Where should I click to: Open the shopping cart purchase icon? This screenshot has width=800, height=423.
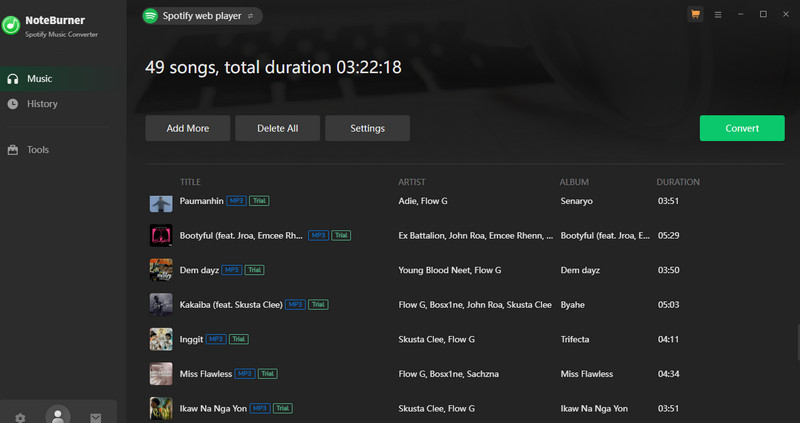point(695,14)
